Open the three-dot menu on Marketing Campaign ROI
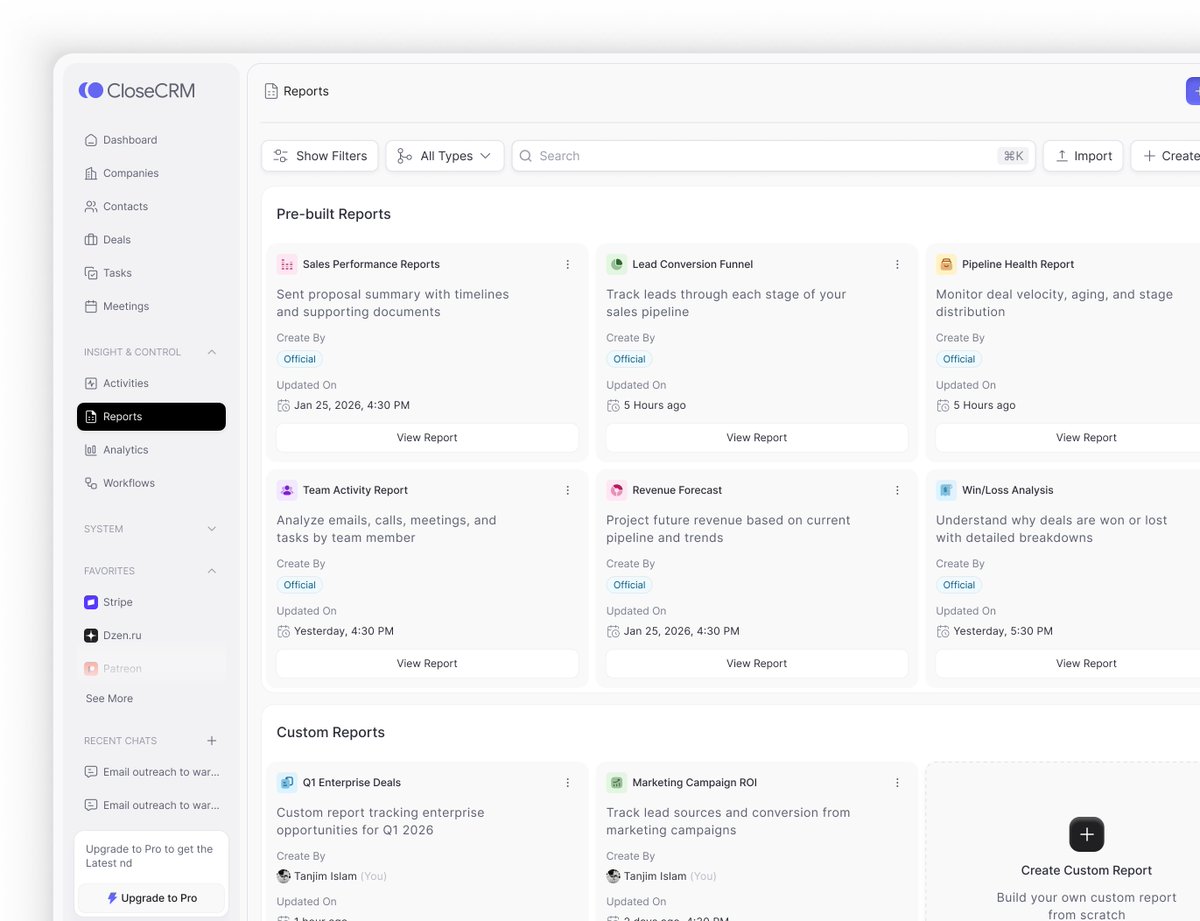 [897, 783]
